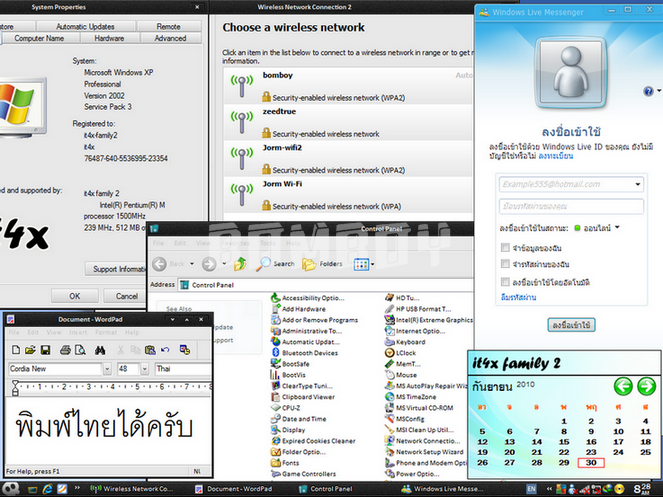The image size is (663, 497).
Task: Switch to Hardware tab in System Properties
Action: click(x=109, y=38)
